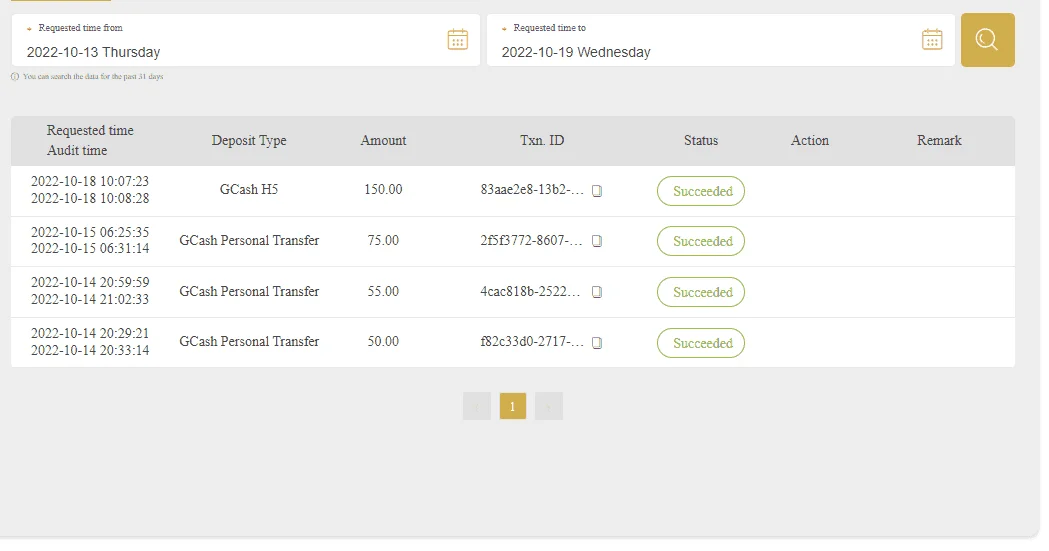This screenshot has height=551, width=1049.
Task: Select the 2022-10-13 Thursday date field
Action: 246,40
